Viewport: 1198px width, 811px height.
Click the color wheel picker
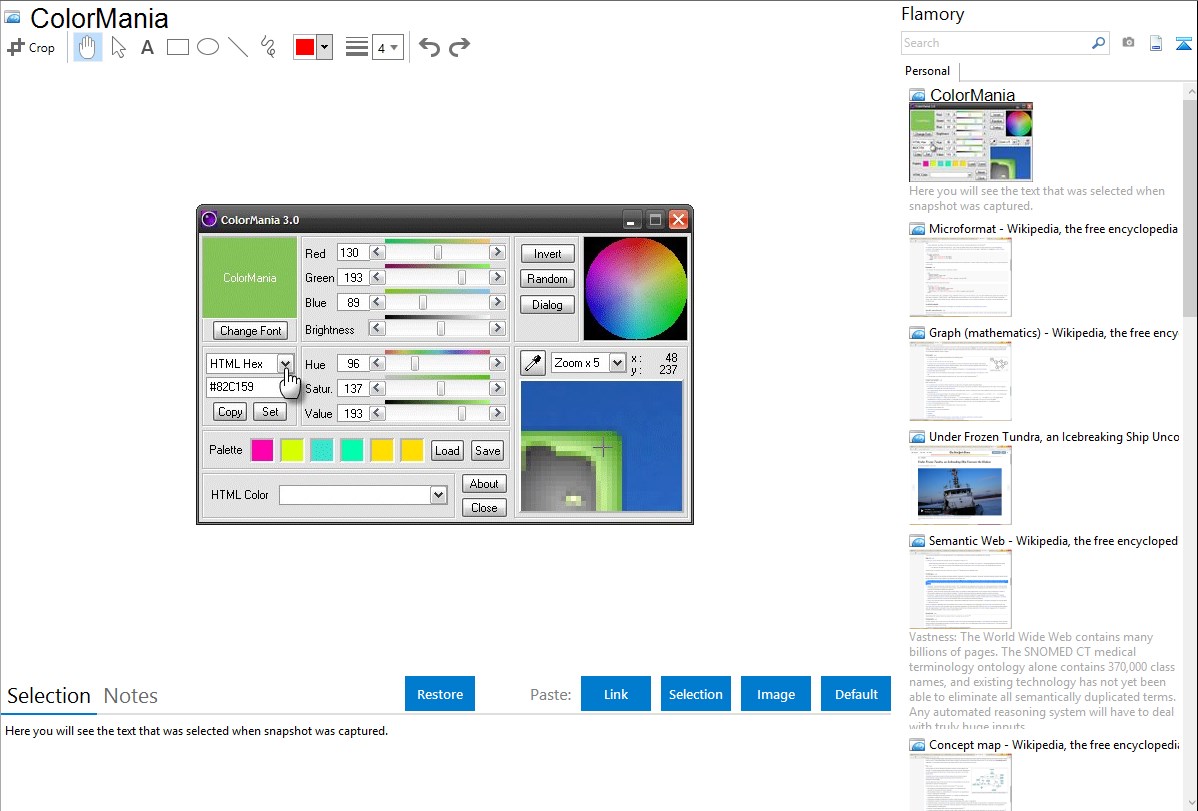click(636, 289)
